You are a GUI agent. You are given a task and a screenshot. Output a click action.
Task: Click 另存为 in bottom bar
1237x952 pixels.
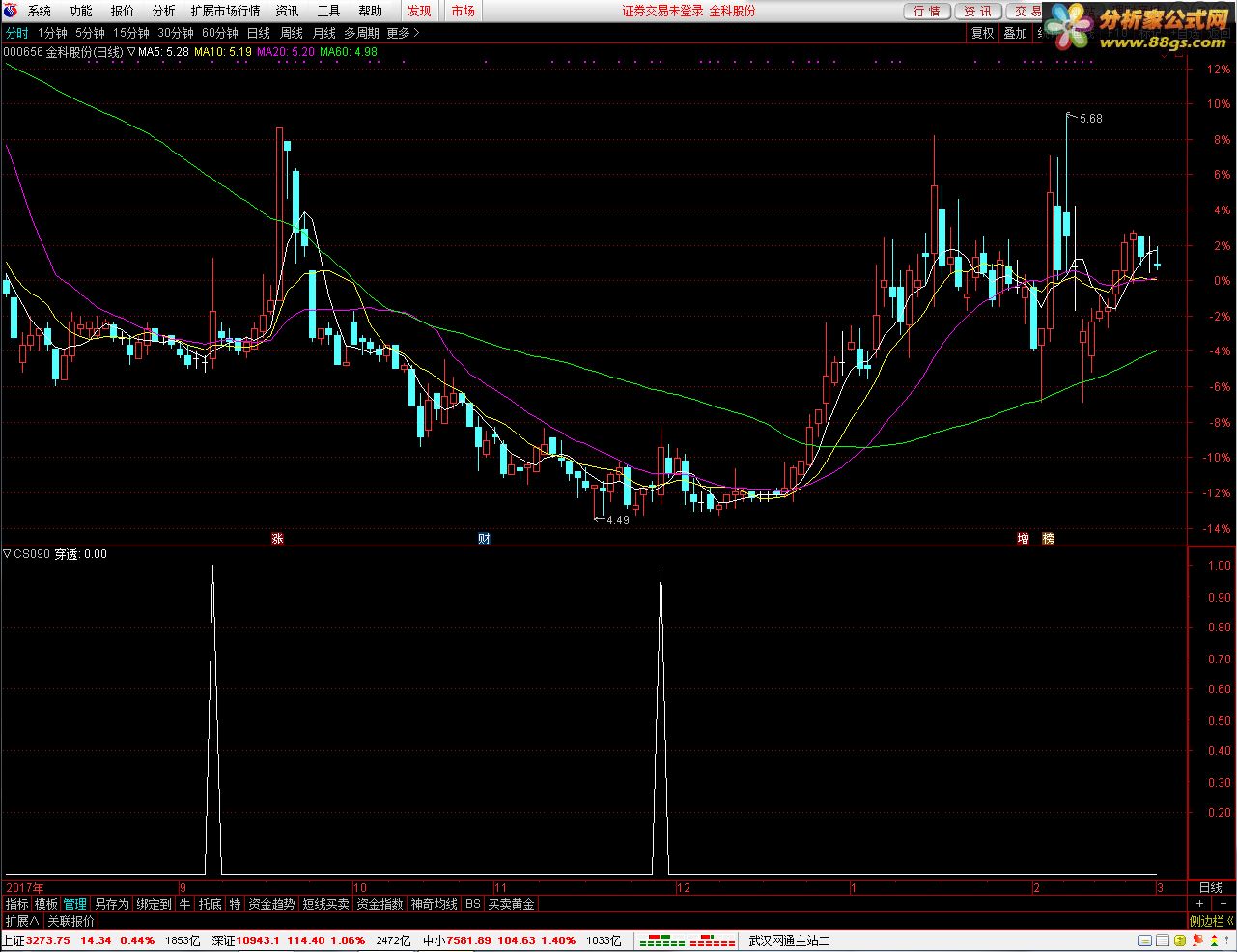coord(112,905)
